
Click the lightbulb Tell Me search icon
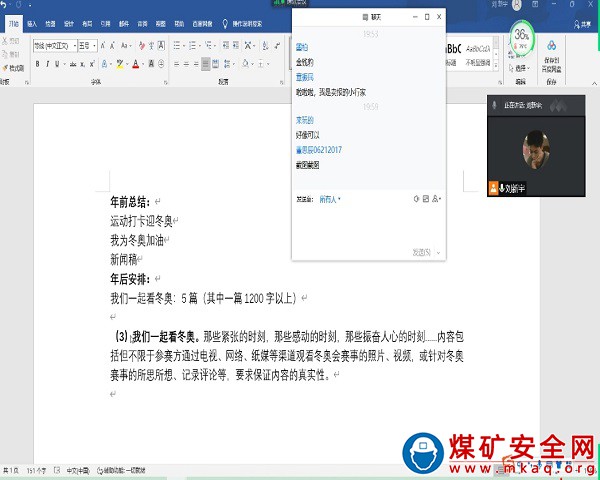[x=225, y=24]
